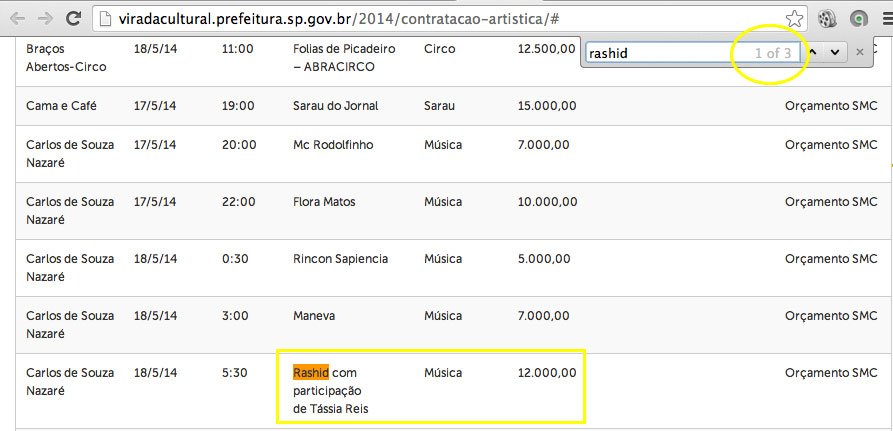The width and height of the screenshot is (893, 431).
Task: Go to next find result
Action: (835, 52)
